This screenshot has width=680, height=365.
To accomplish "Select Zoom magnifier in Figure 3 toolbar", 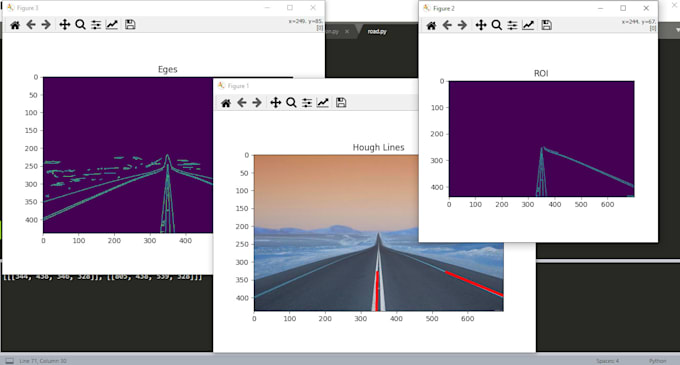I will coord(80,25).
